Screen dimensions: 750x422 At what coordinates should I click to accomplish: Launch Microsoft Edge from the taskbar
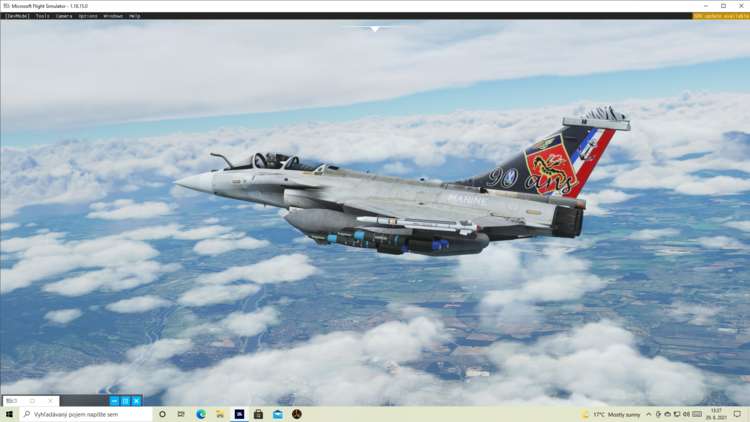201,414
